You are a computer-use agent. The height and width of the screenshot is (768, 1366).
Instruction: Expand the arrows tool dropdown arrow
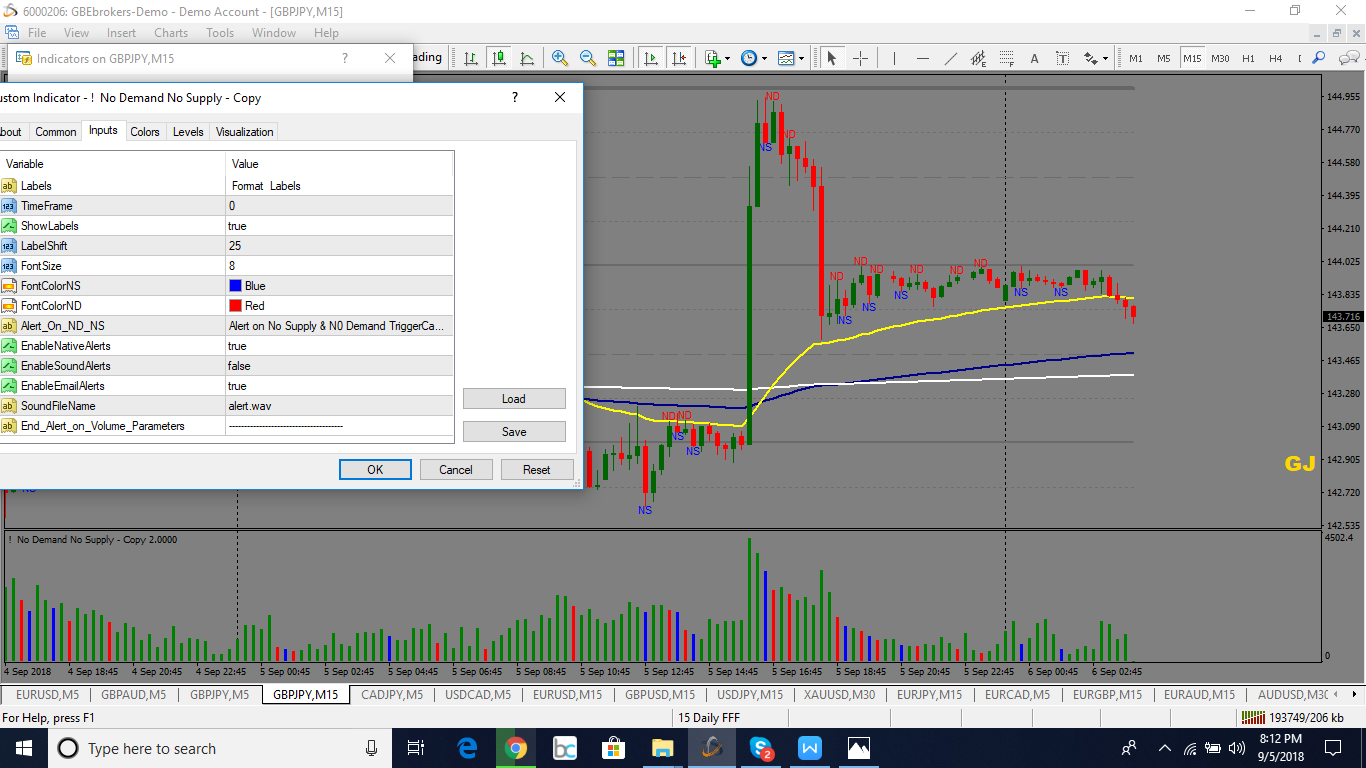pos(1106,58)
